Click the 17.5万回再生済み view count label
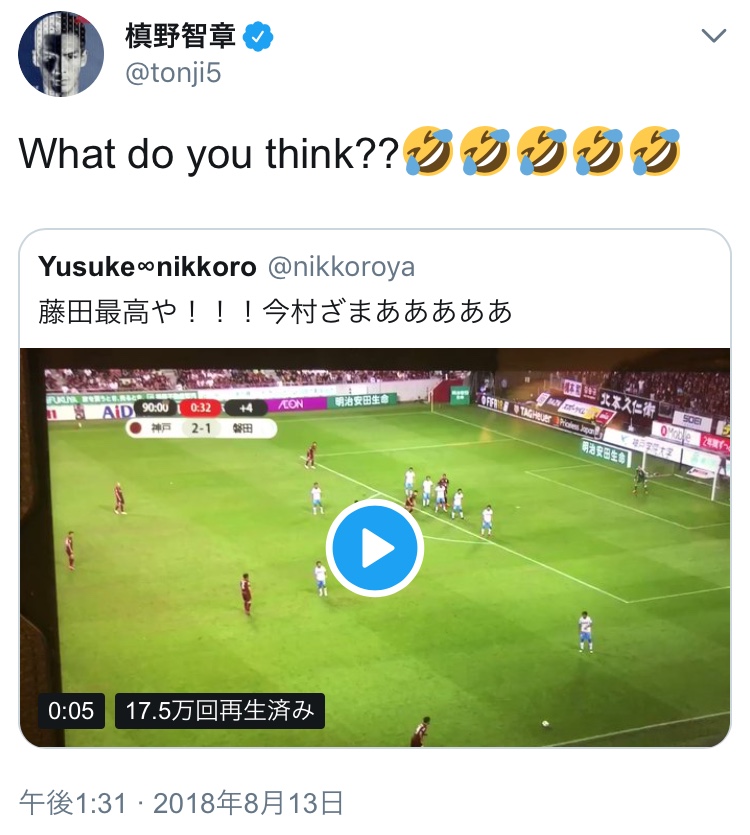750x835 pixels. click(x=220, y=711)
